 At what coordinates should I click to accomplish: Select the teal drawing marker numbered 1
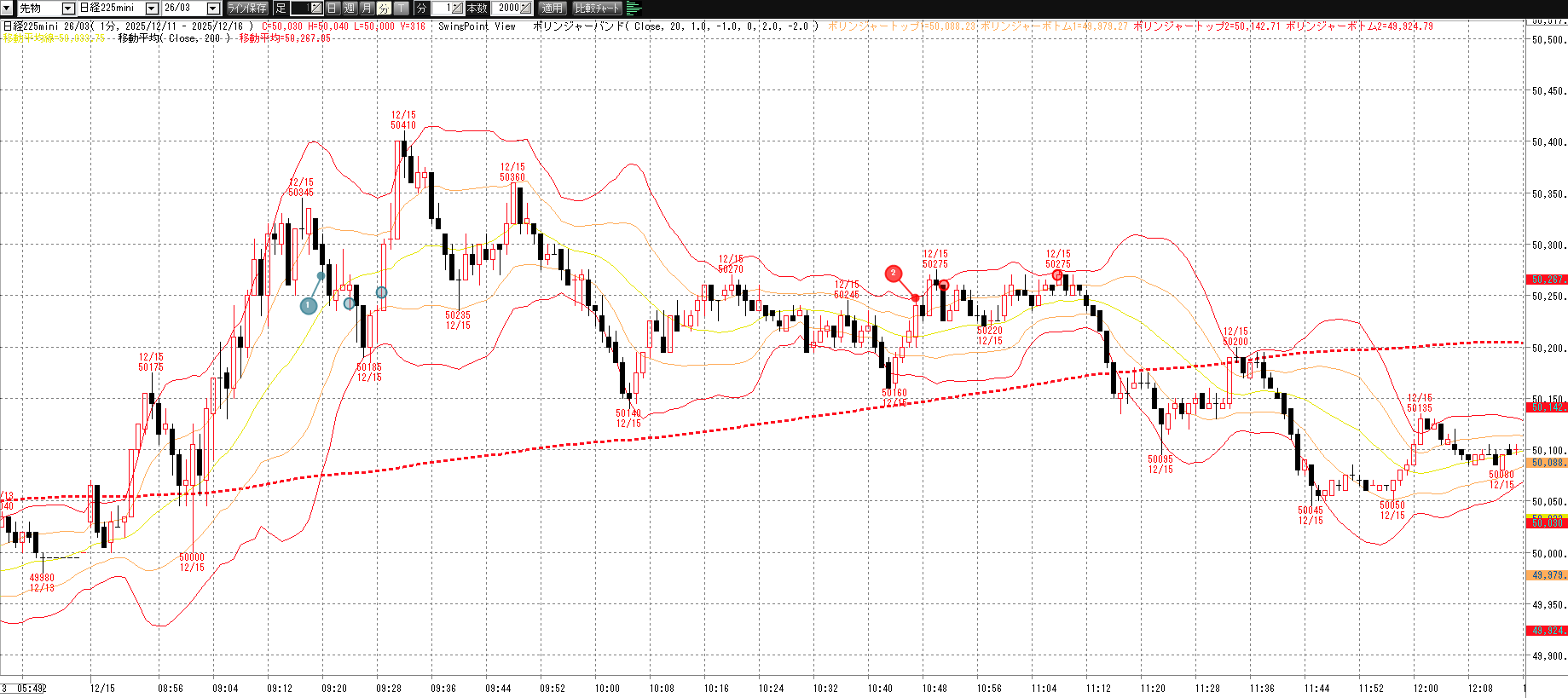[x=309, y=305]
